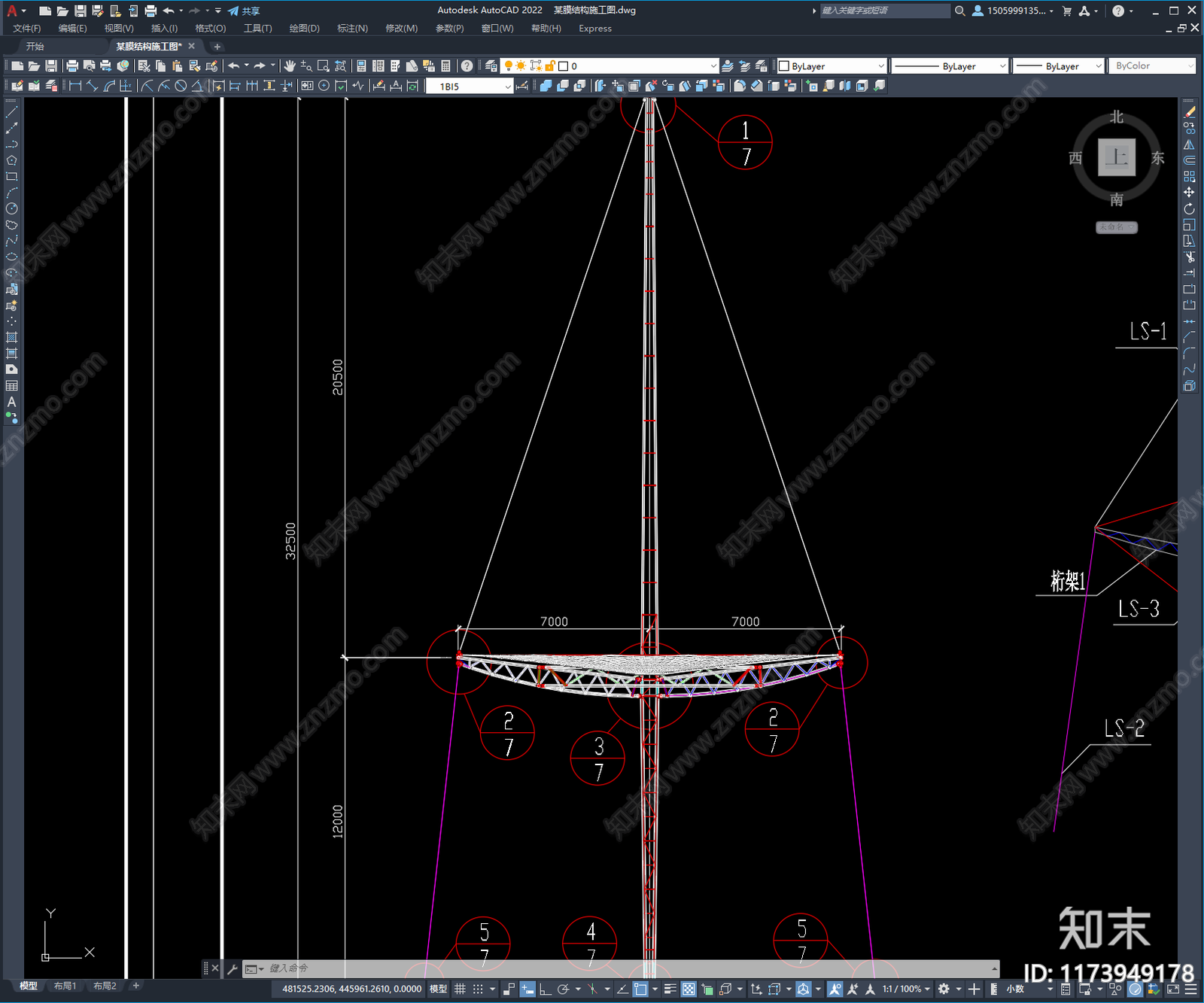
Task: Click the 共享 share button
Action: click(x=244, y=11)
